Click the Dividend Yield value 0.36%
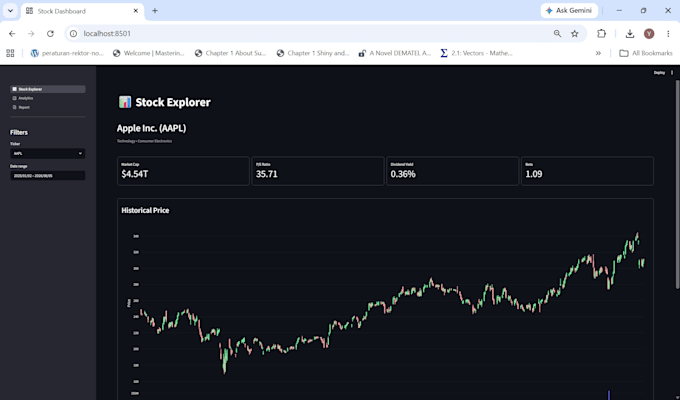 (403, 174)
